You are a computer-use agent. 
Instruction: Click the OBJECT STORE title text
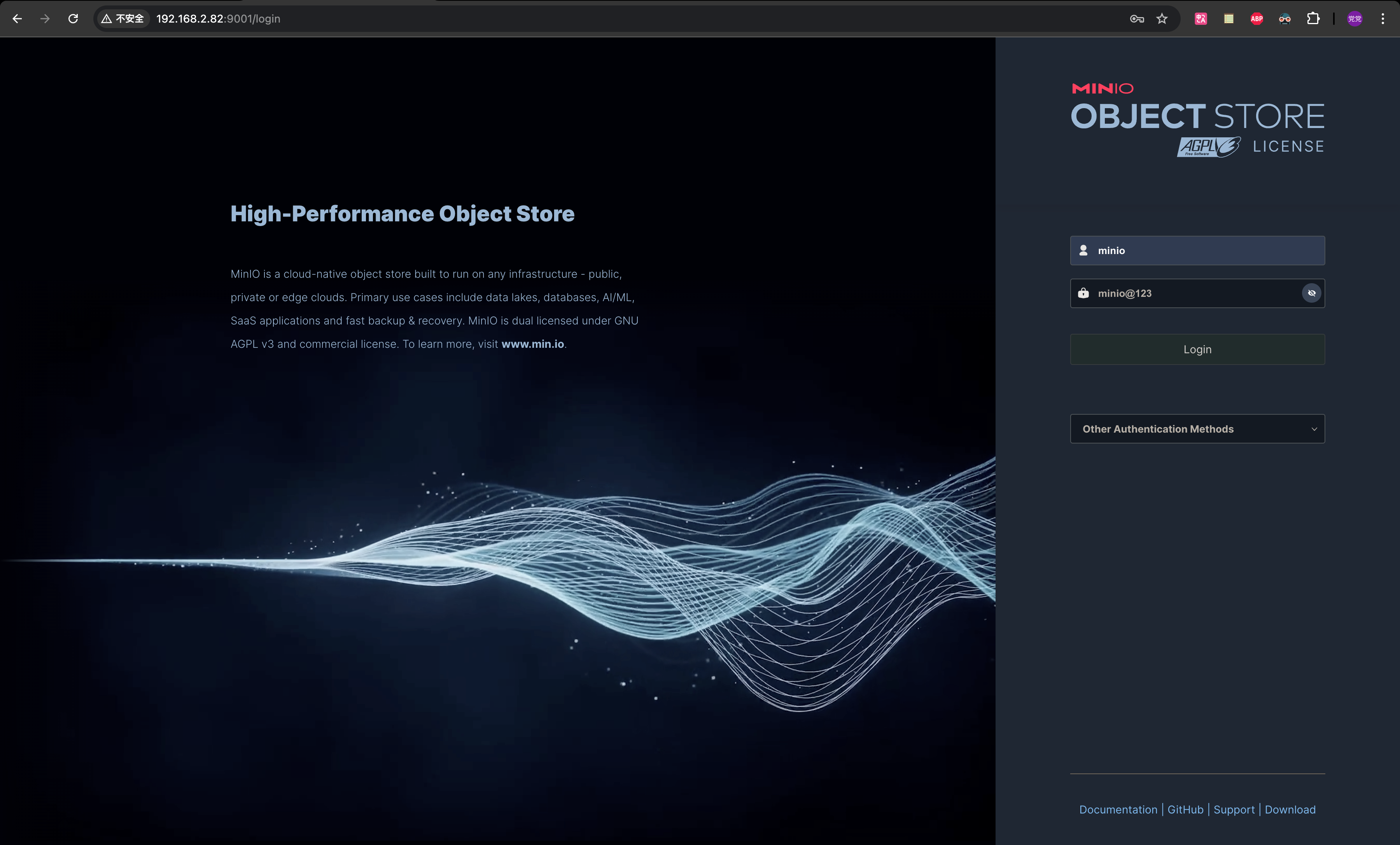1198,116
